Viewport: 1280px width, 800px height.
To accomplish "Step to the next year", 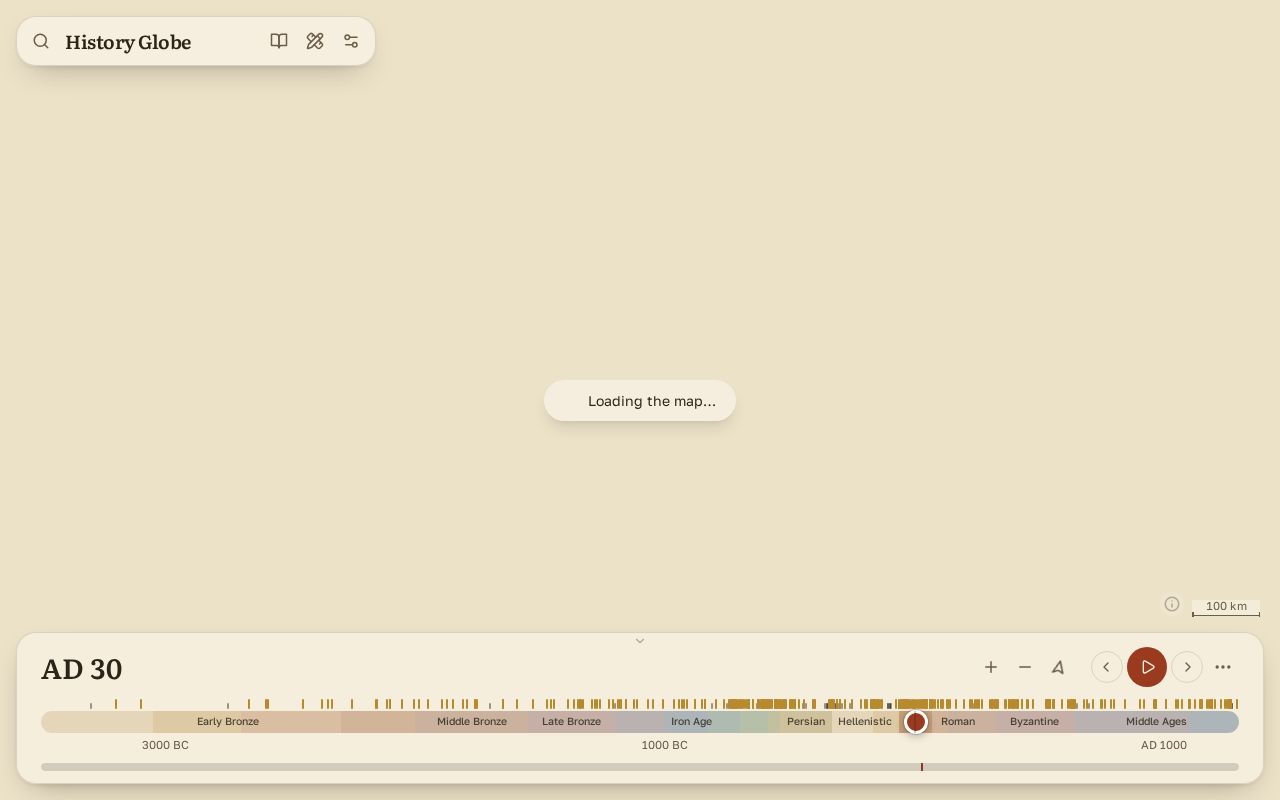I will 1187,667.
